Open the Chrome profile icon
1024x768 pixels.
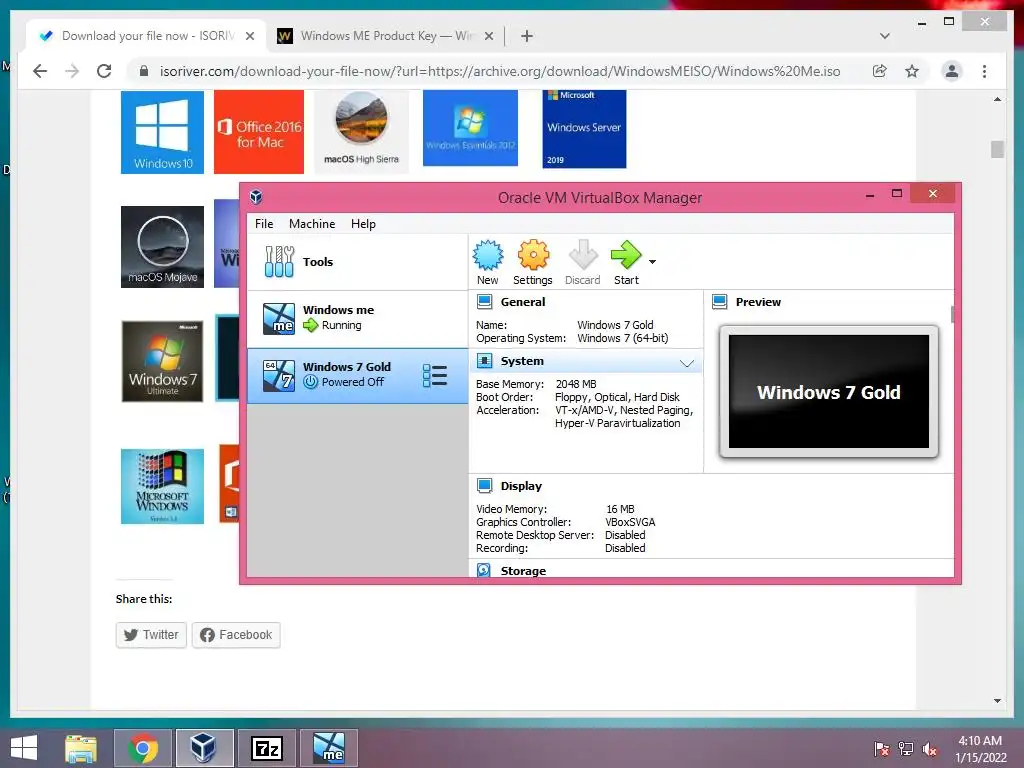coord(952,71)
